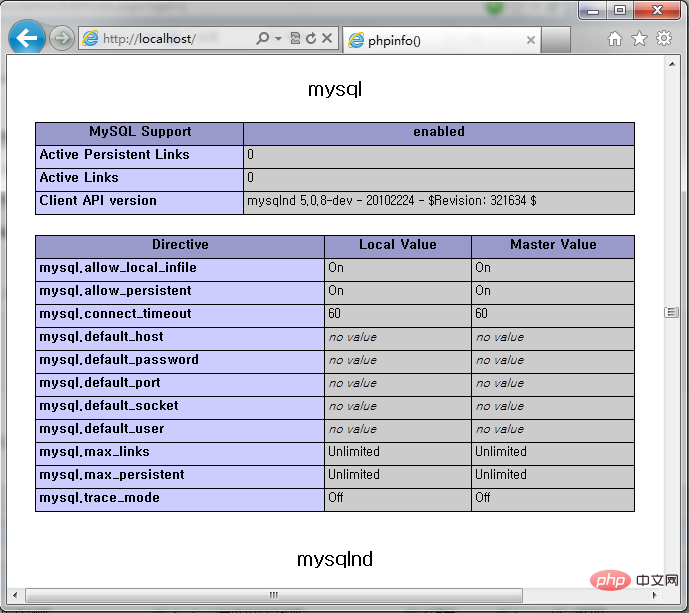This screenshot has width=689, height=613.
Task: Open the address bar dropdown arrow
Action: click(278, 39)
